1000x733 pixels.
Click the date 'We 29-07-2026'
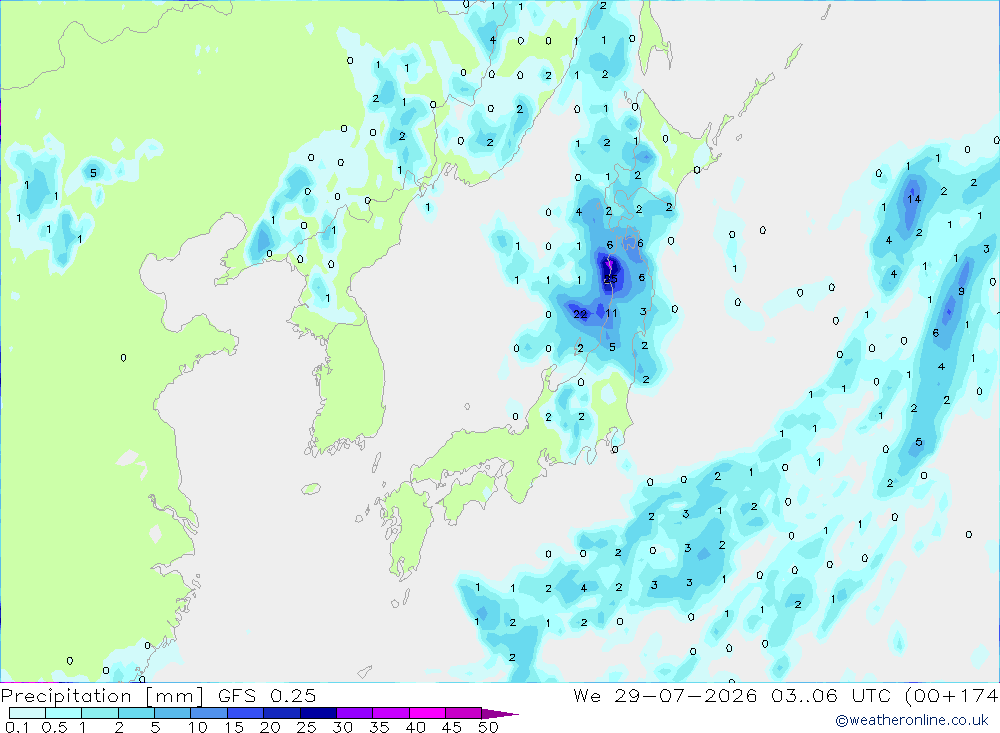click(665, 695)
